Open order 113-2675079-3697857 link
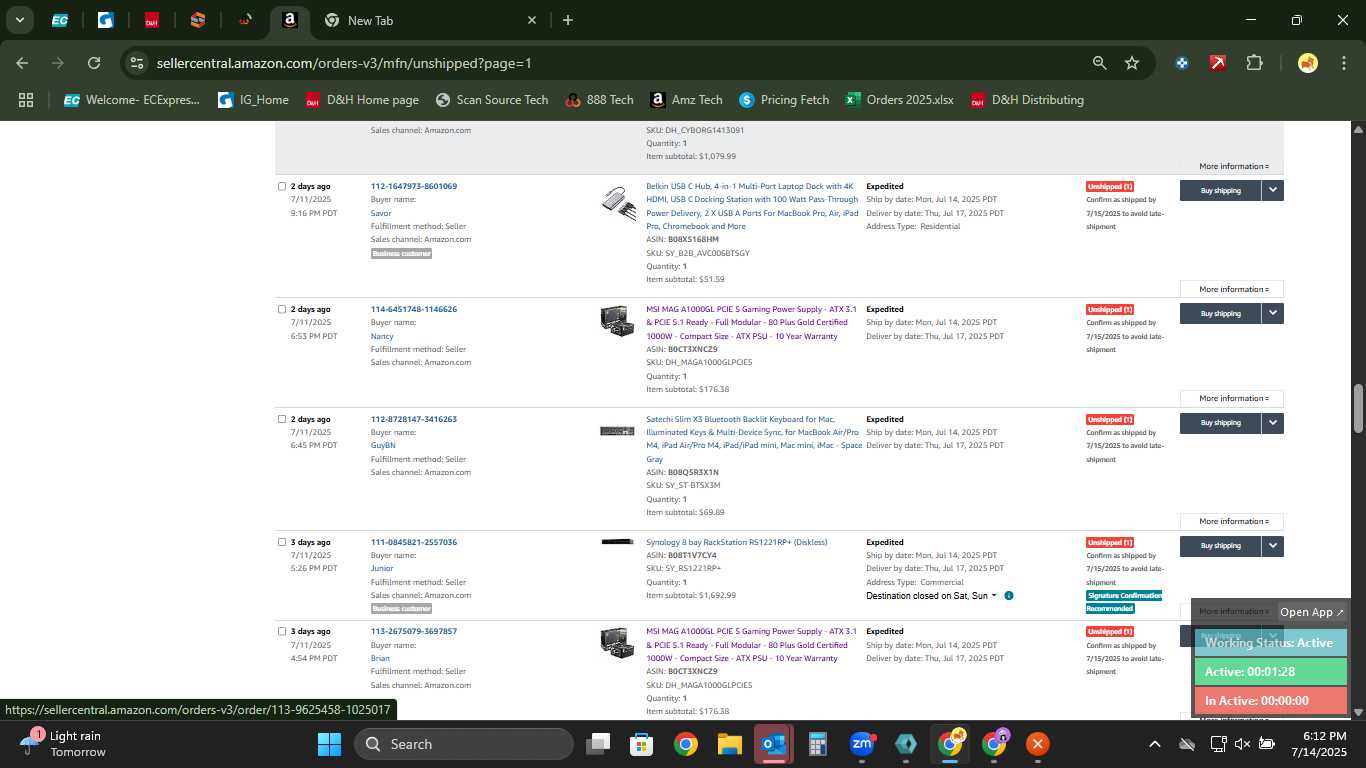 [x=413, y=631]
